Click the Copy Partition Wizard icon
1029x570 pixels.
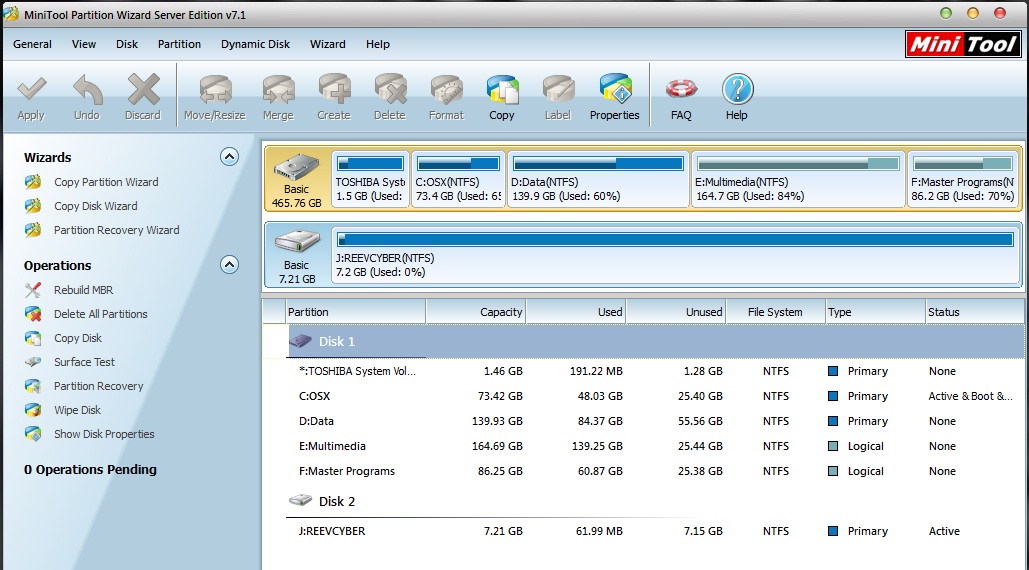coord(33,182)
